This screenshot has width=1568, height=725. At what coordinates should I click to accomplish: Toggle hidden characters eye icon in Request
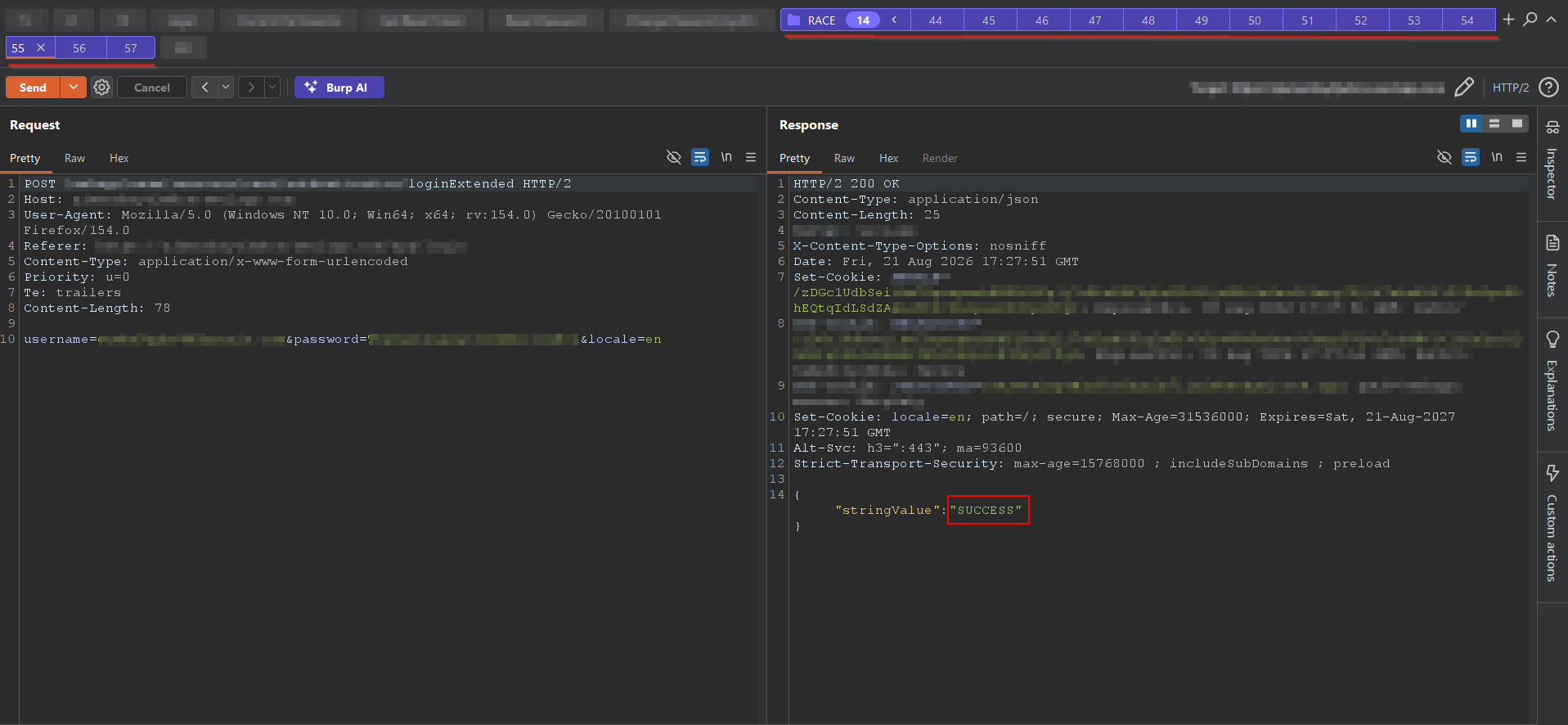click(674, 157)
